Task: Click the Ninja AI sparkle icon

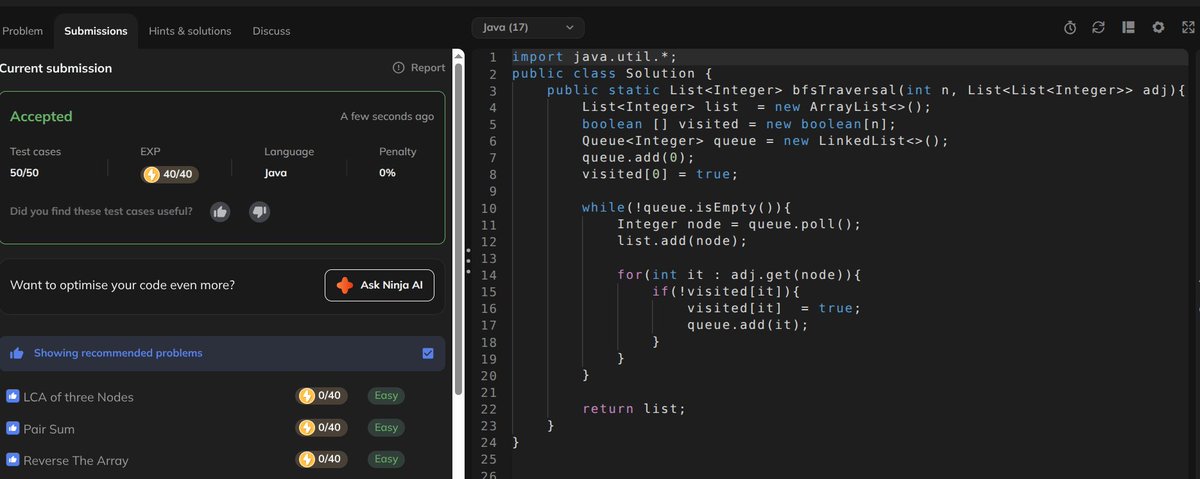Action: [x=345, y=285]
